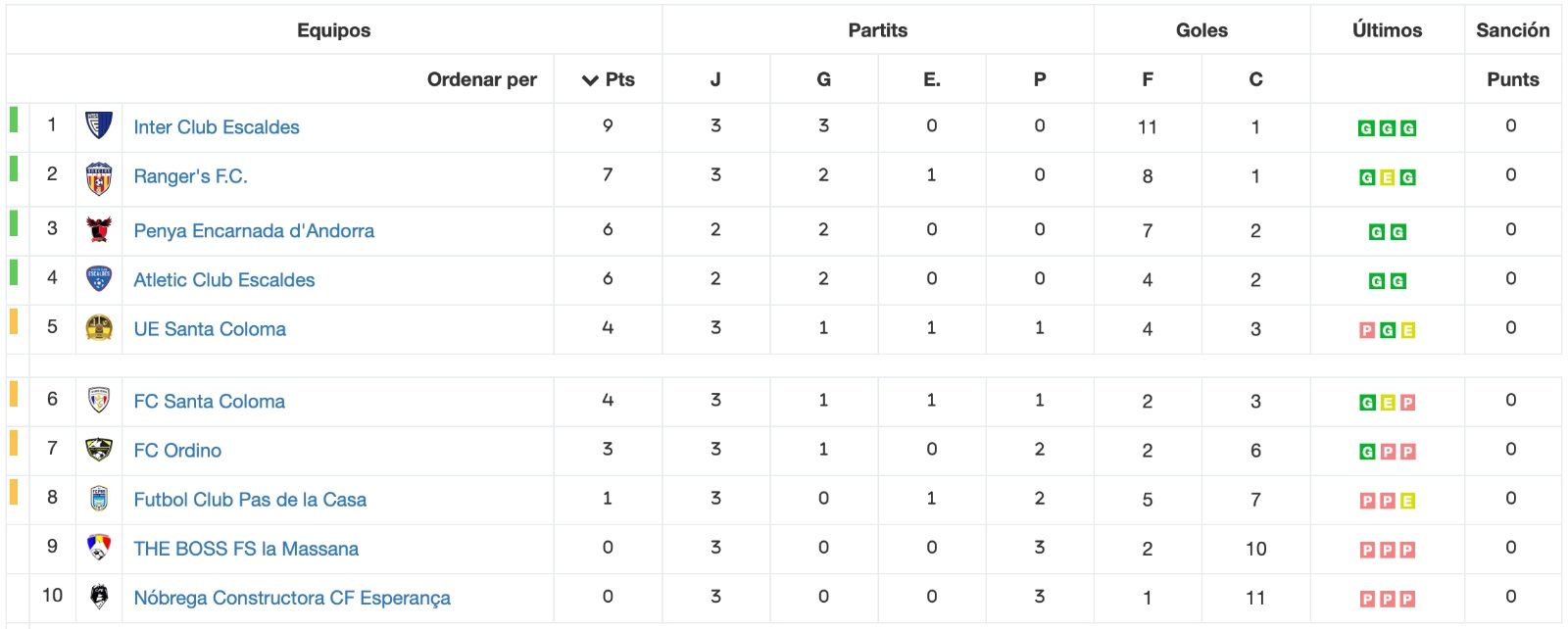
Task: Click THE BOSS FS la Massana crest
Action: (x=99, y=548)
